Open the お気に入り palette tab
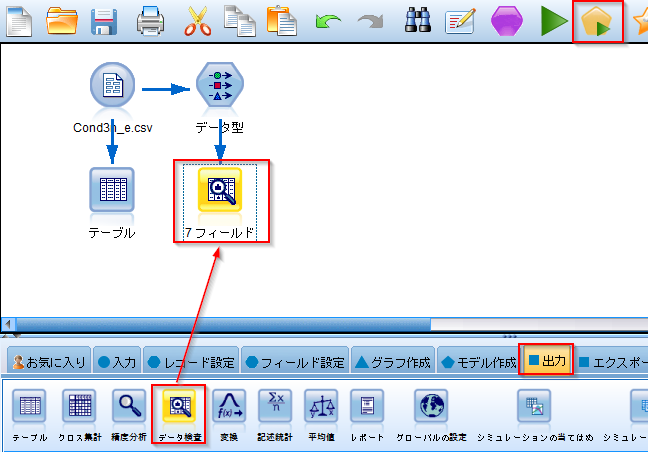Viewport: 648px width, 452px height. click(x=49, y=362)
